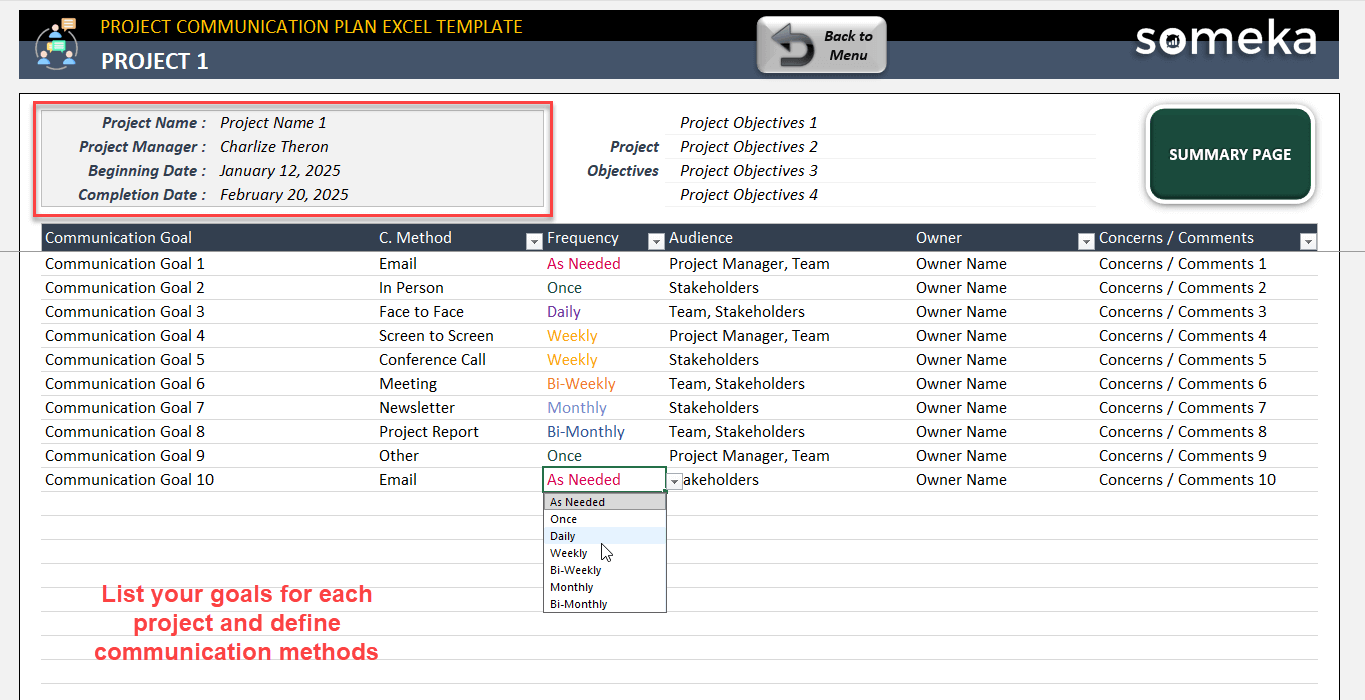Select the Communication Goal 5 cell
This screenshot has height=700, width=1365.
[x=125, y=360]
